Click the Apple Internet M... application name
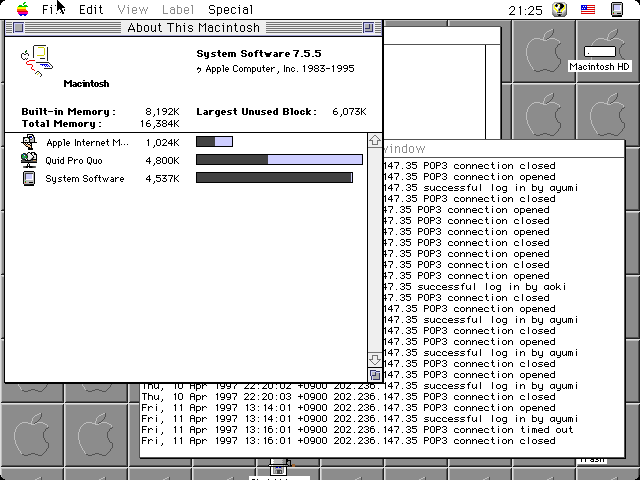640x480 pixels. click(87, 142)
